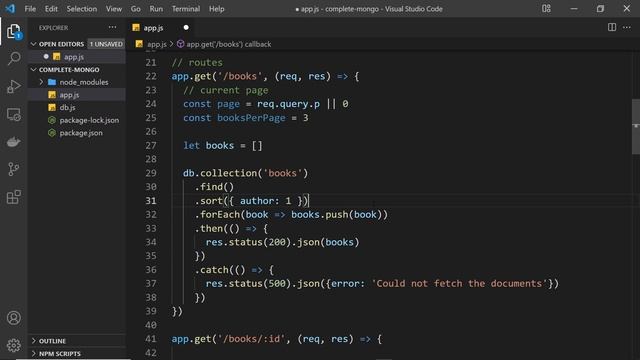This screenshot has height=360, width=640.
Task: Select app.js in the file tree
Action: pos(77,95)
